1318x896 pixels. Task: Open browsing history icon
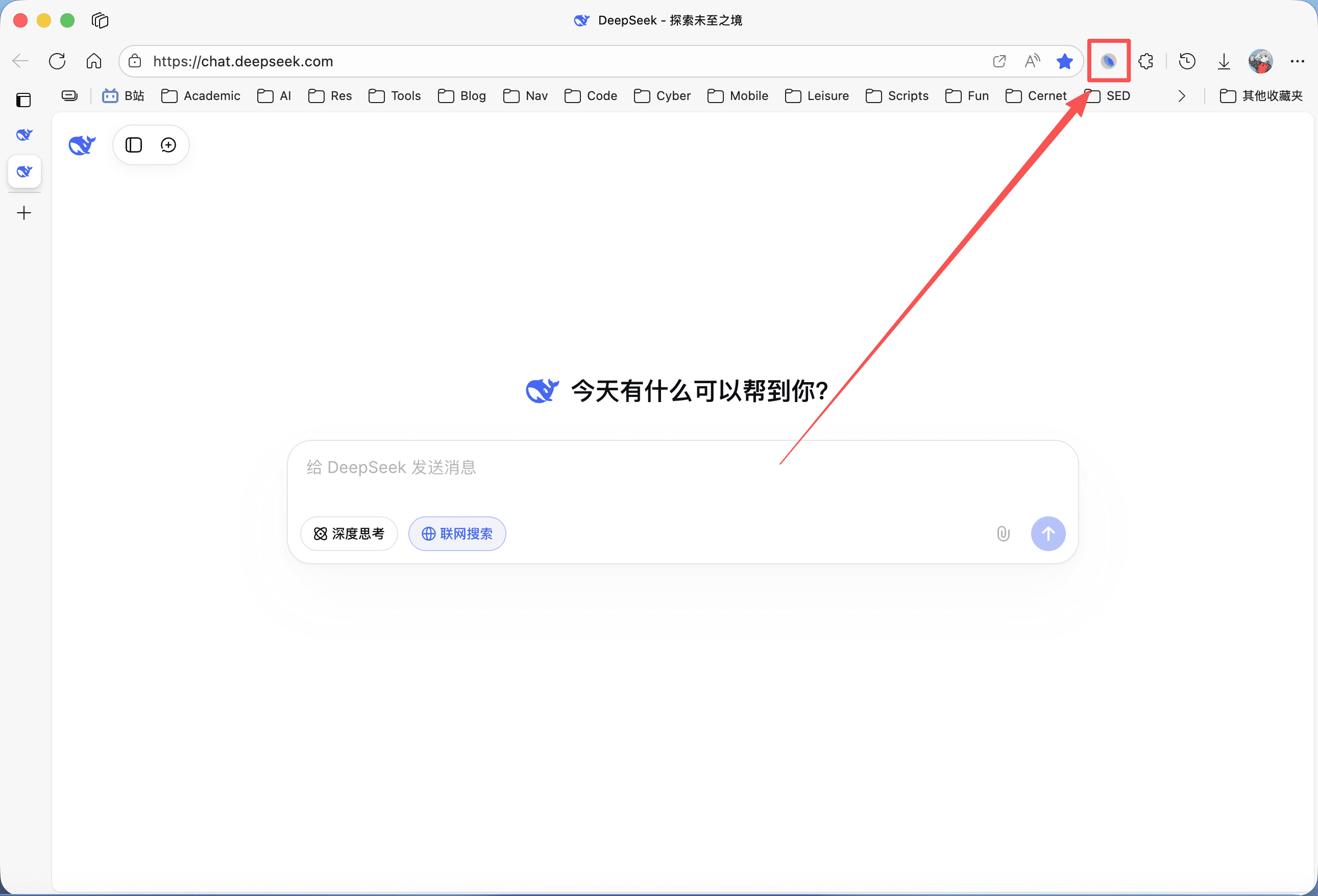1186,61
